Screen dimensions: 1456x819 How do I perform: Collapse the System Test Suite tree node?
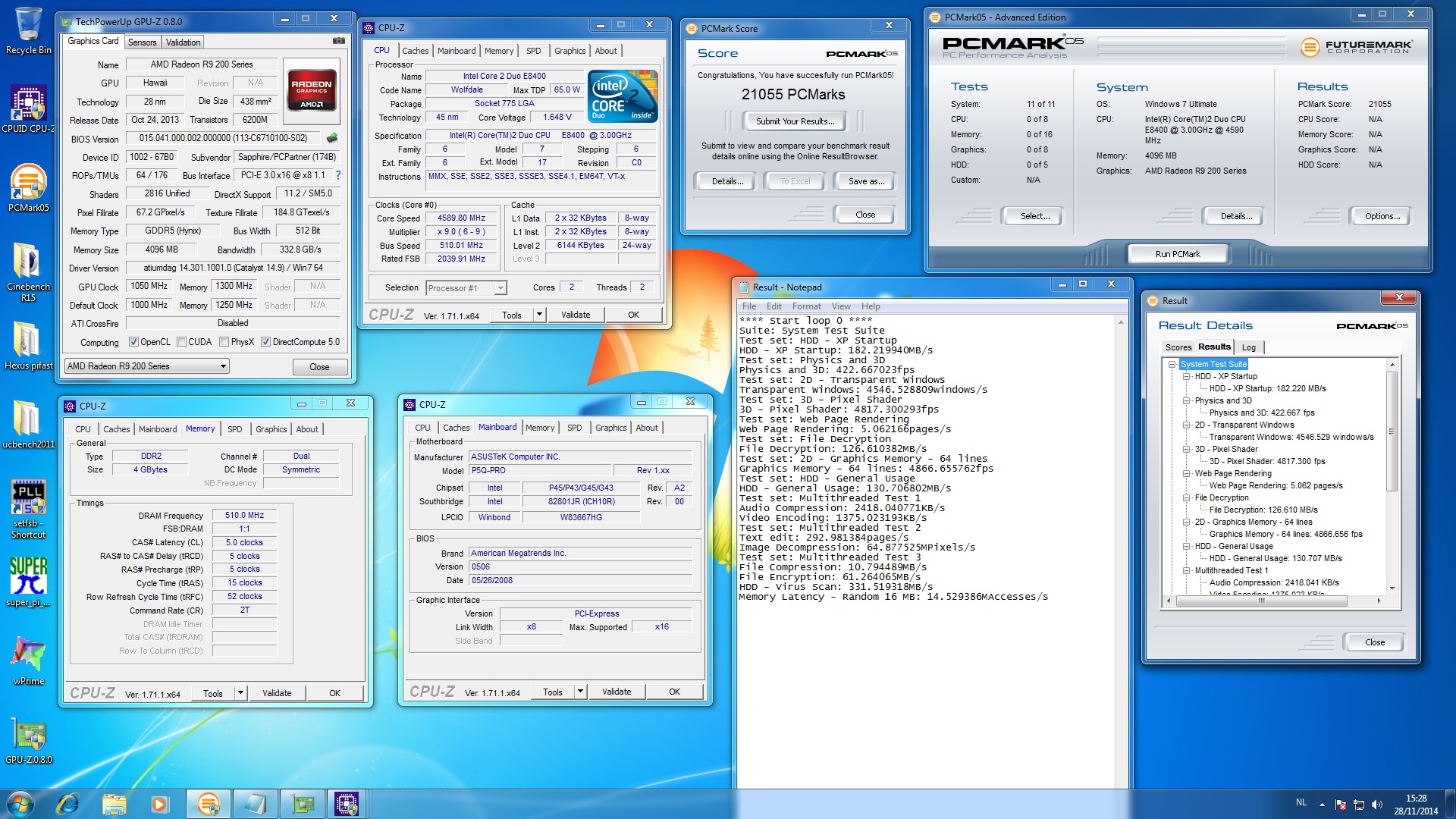1172,364
